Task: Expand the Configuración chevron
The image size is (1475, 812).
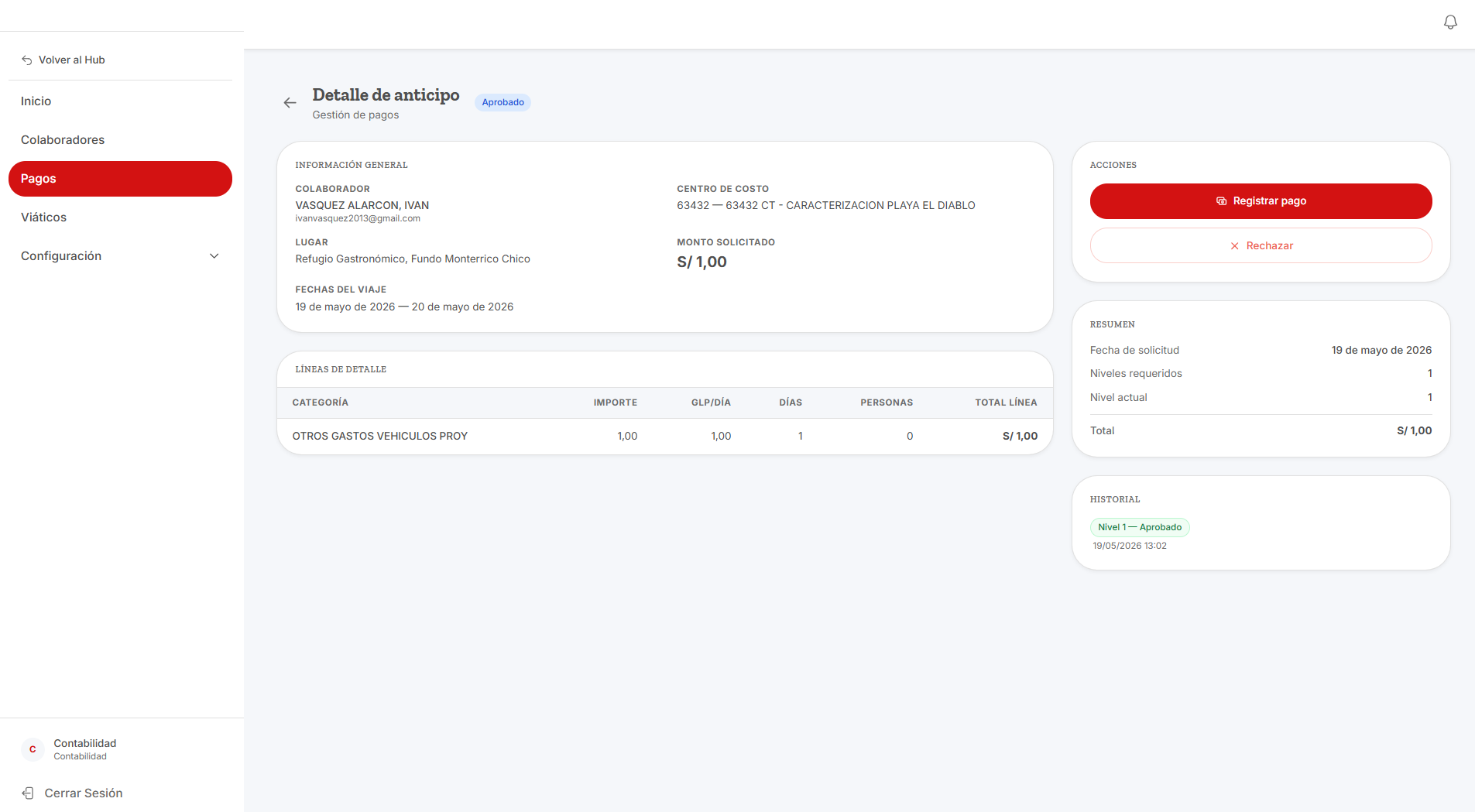Action: 214,256
